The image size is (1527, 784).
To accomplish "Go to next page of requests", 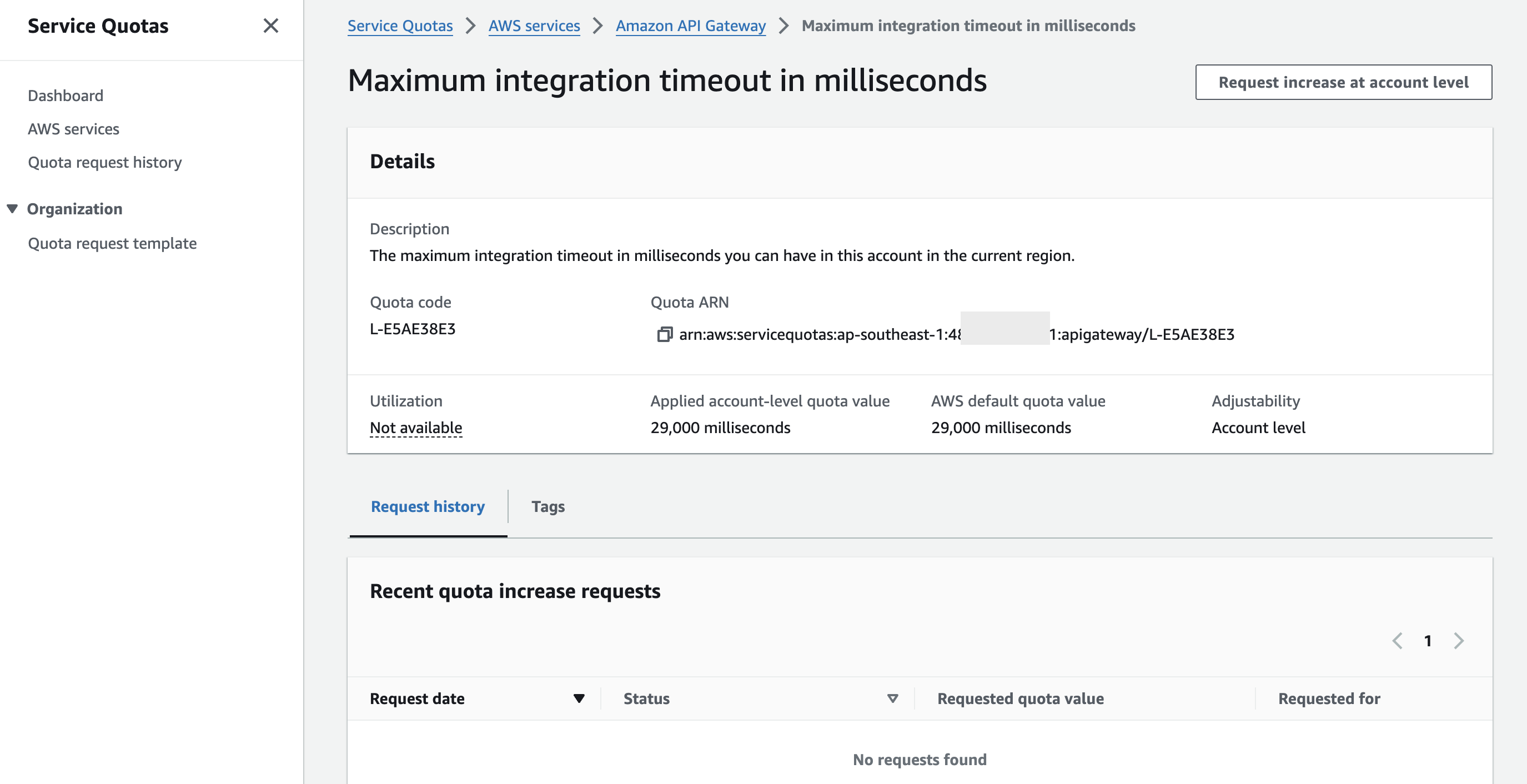I will click(x=1458, y=641).
